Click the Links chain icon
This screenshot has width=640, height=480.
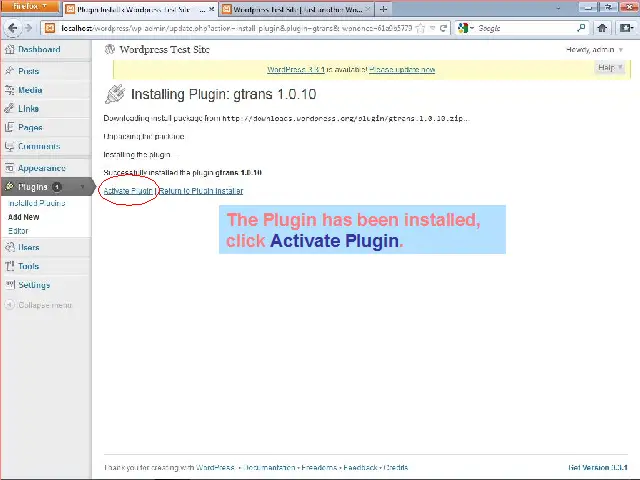coord(9,109)
